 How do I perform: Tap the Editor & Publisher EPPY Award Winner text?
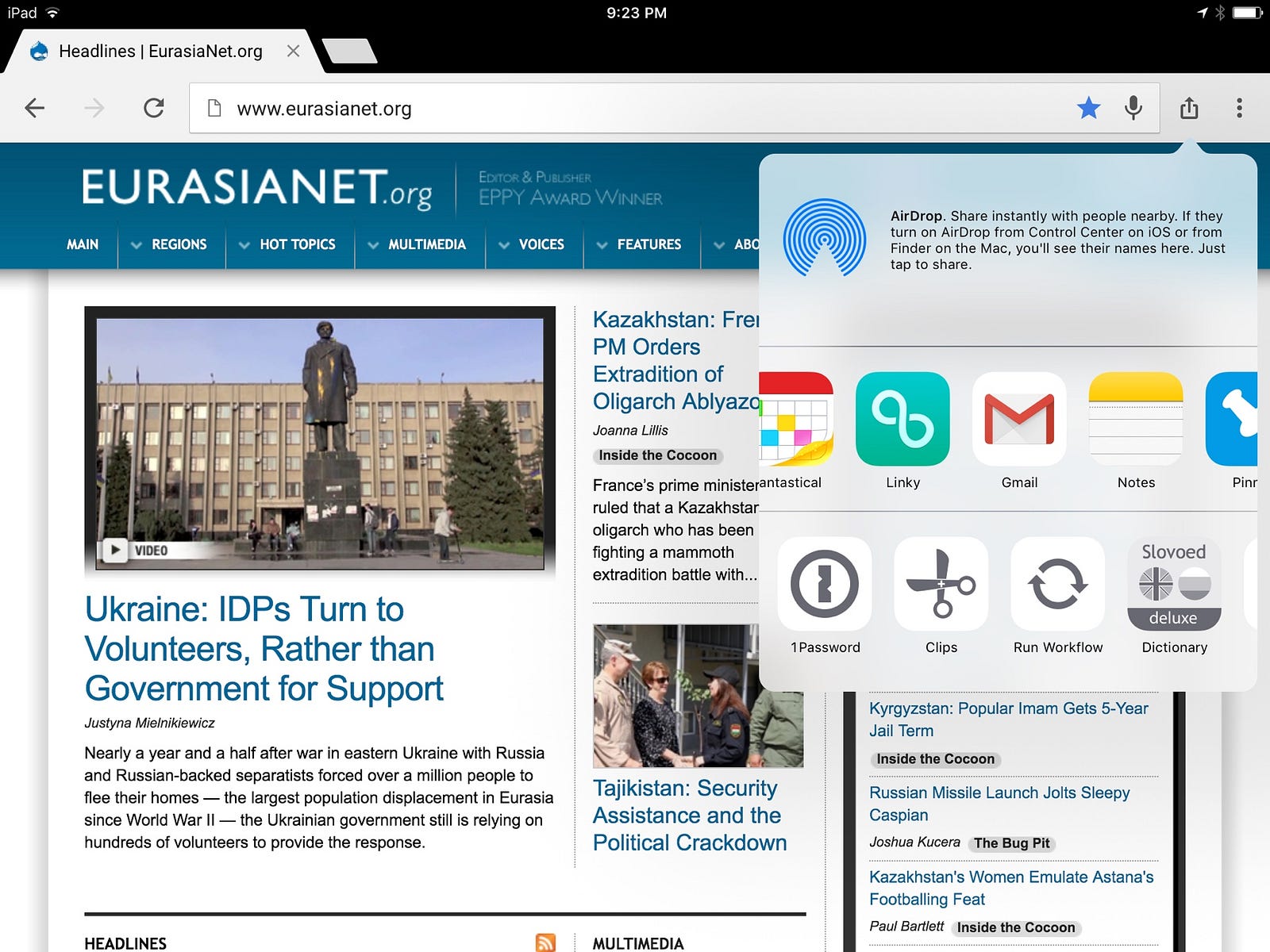tap(570, 189)
